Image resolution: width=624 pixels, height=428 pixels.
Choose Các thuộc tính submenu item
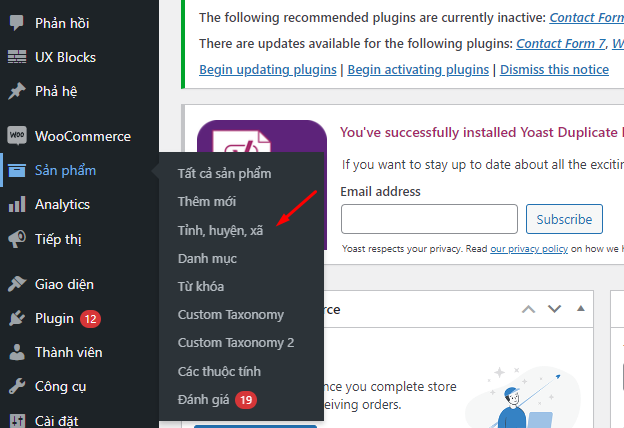[x=219, y=371]
